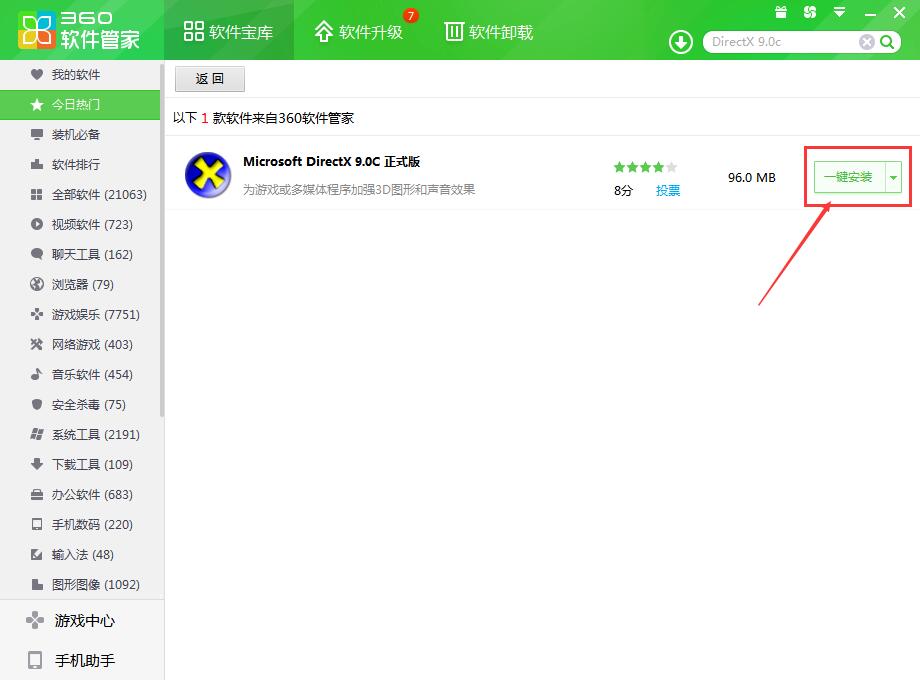Viewport: 920px width, 680px height.
Task: Open 浏览器 (79) category
Action: [x=80, y=285]
